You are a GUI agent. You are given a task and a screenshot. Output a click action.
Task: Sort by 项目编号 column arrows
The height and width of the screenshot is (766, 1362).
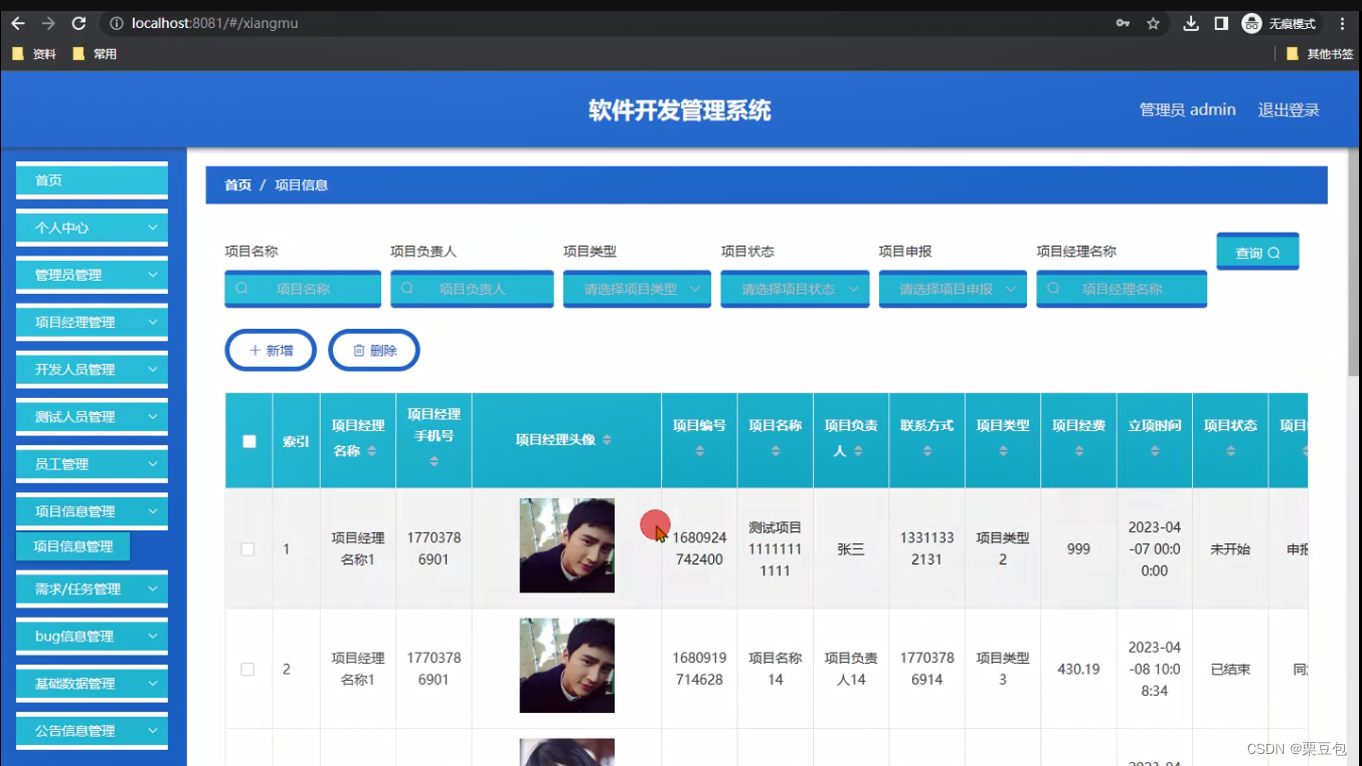click(x=699, y=451)
